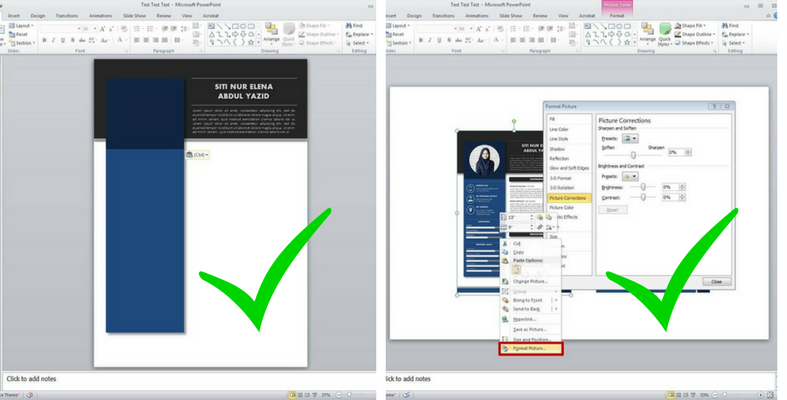Click the Numbering icon in the left window

pos(151,29)
